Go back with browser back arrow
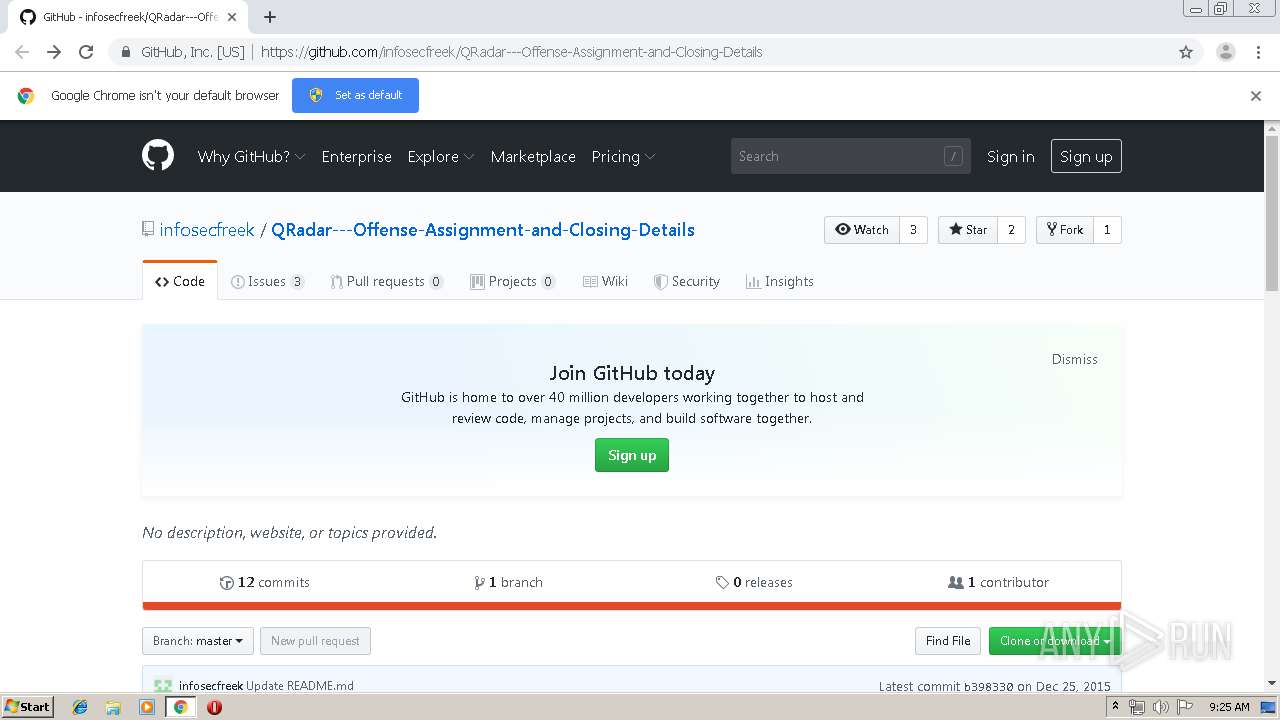This screenshot has width=1280, height=720. pyautogui.click(x=22, y=52)
